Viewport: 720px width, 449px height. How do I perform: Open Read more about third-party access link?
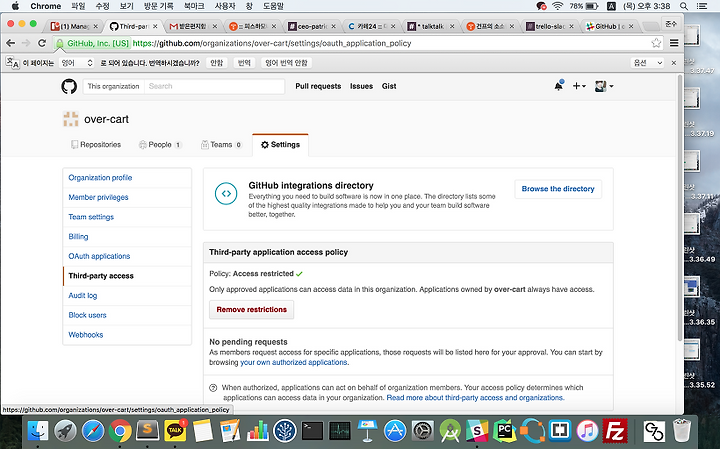475,398
